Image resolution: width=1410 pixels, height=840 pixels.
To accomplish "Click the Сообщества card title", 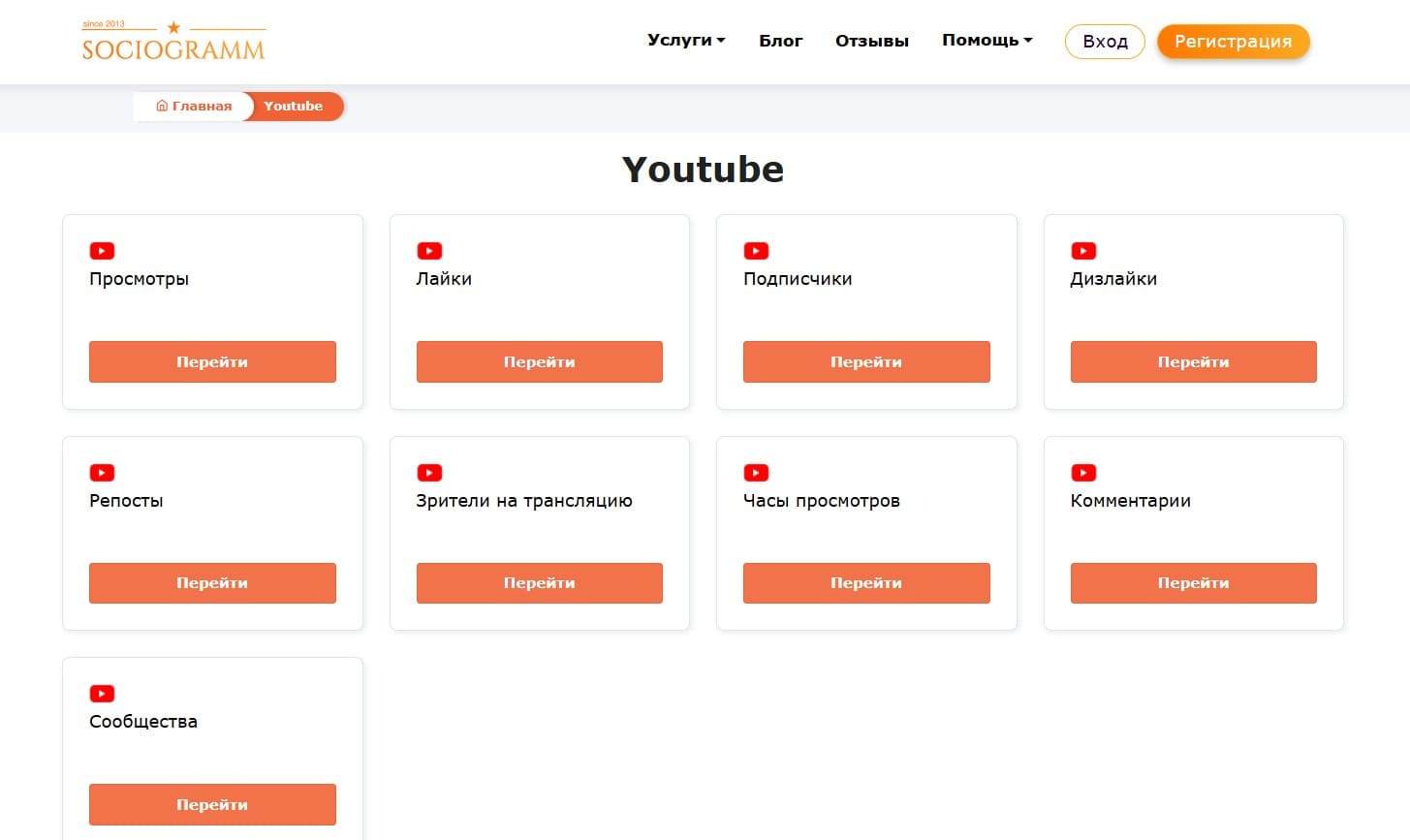I will pos(143,722).
